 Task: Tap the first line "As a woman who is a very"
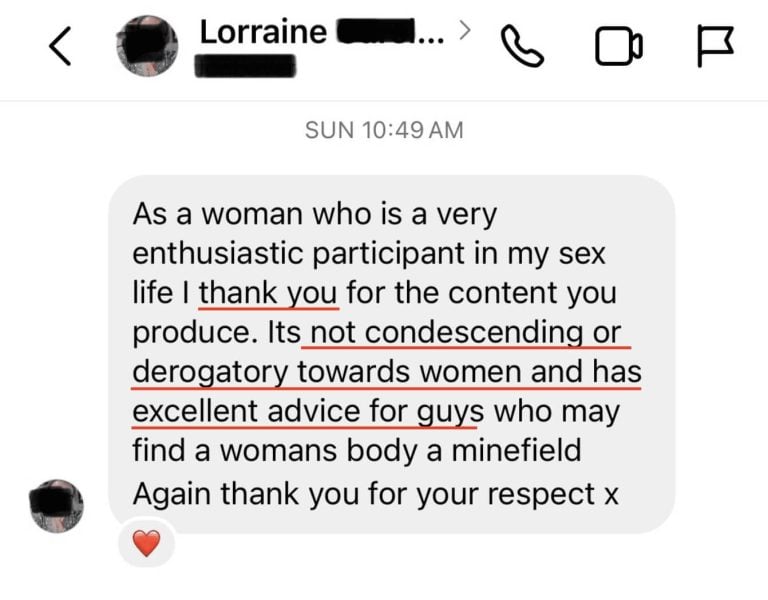[x=315, y=216]
